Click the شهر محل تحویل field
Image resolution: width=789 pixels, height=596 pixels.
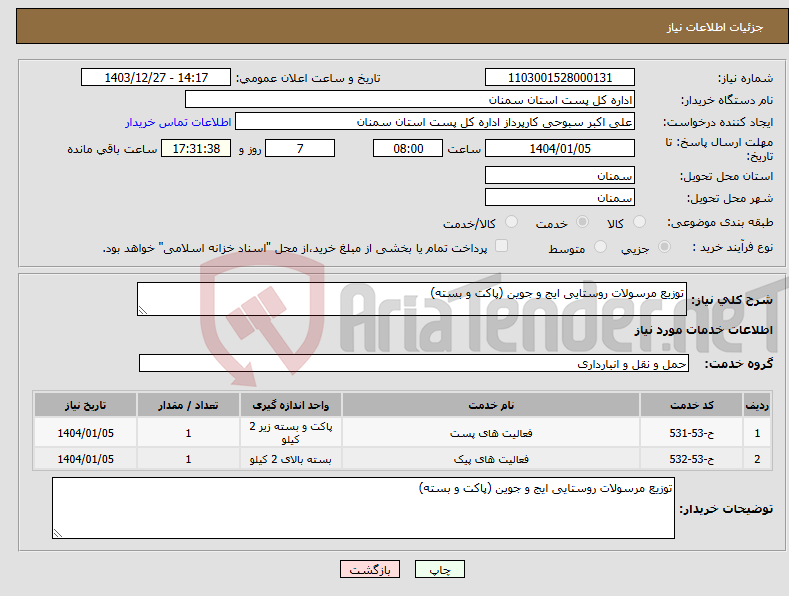[x=560, y=197]
